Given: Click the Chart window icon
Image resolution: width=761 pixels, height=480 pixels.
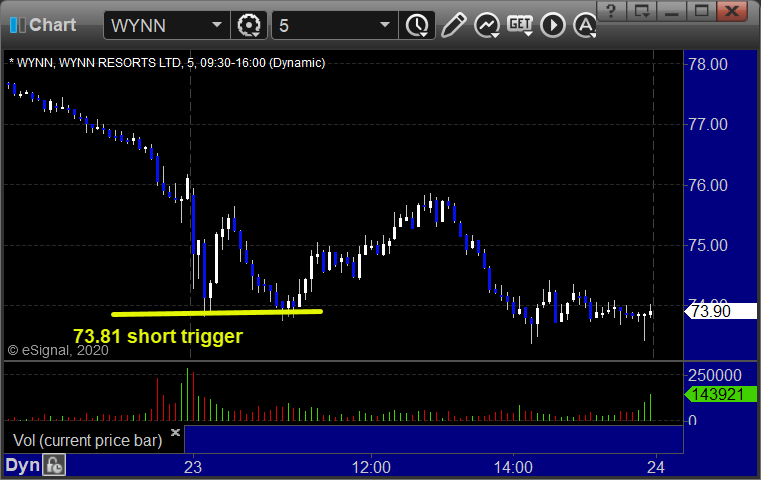Looking at the screenshot, I should tap(17, 25).
